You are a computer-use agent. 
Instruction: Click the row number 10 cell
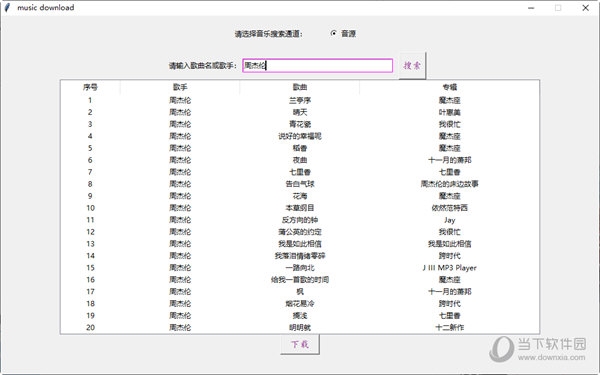[90, 208]
